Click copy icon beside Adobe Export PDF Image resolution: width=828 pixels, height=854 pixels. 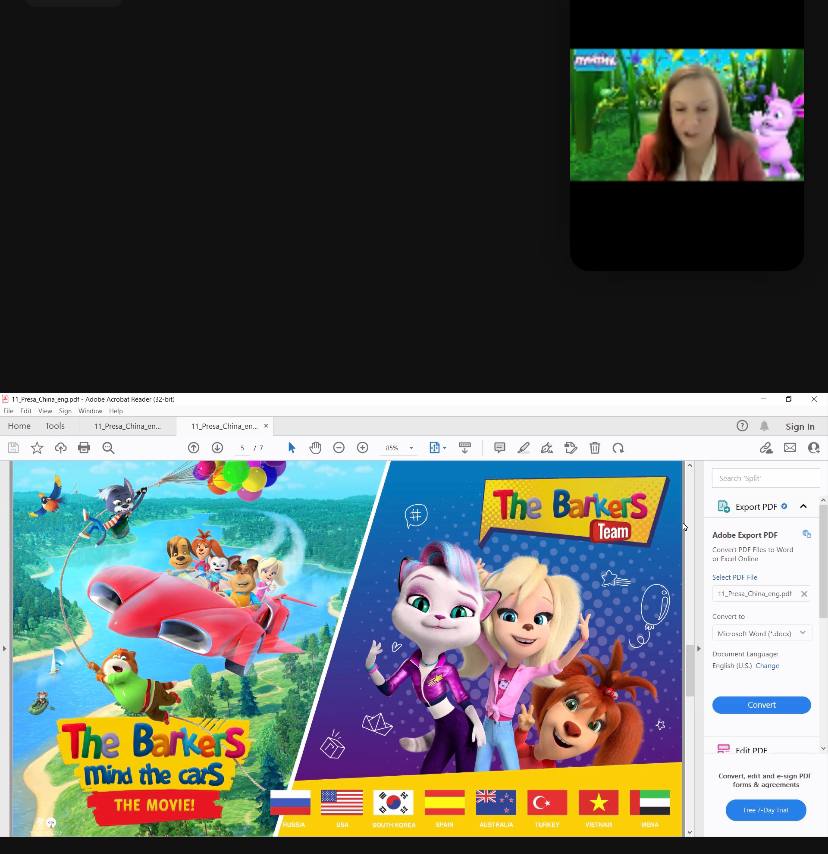coord(807,534)
